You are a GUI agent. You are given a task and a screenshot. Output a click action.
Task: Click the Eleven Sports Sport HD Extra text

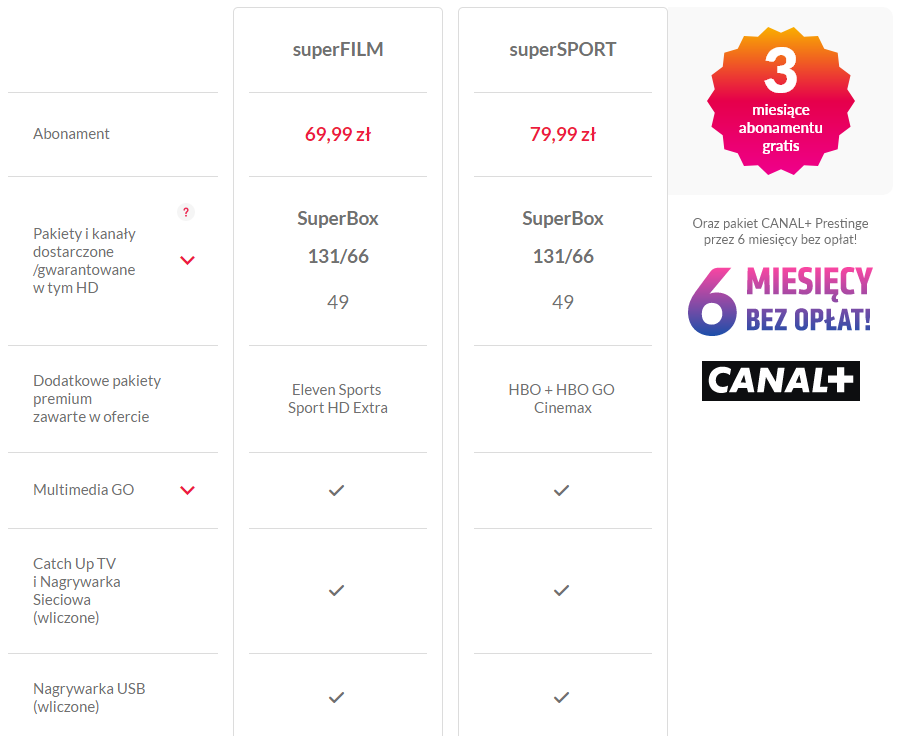(x=338, y=399)
